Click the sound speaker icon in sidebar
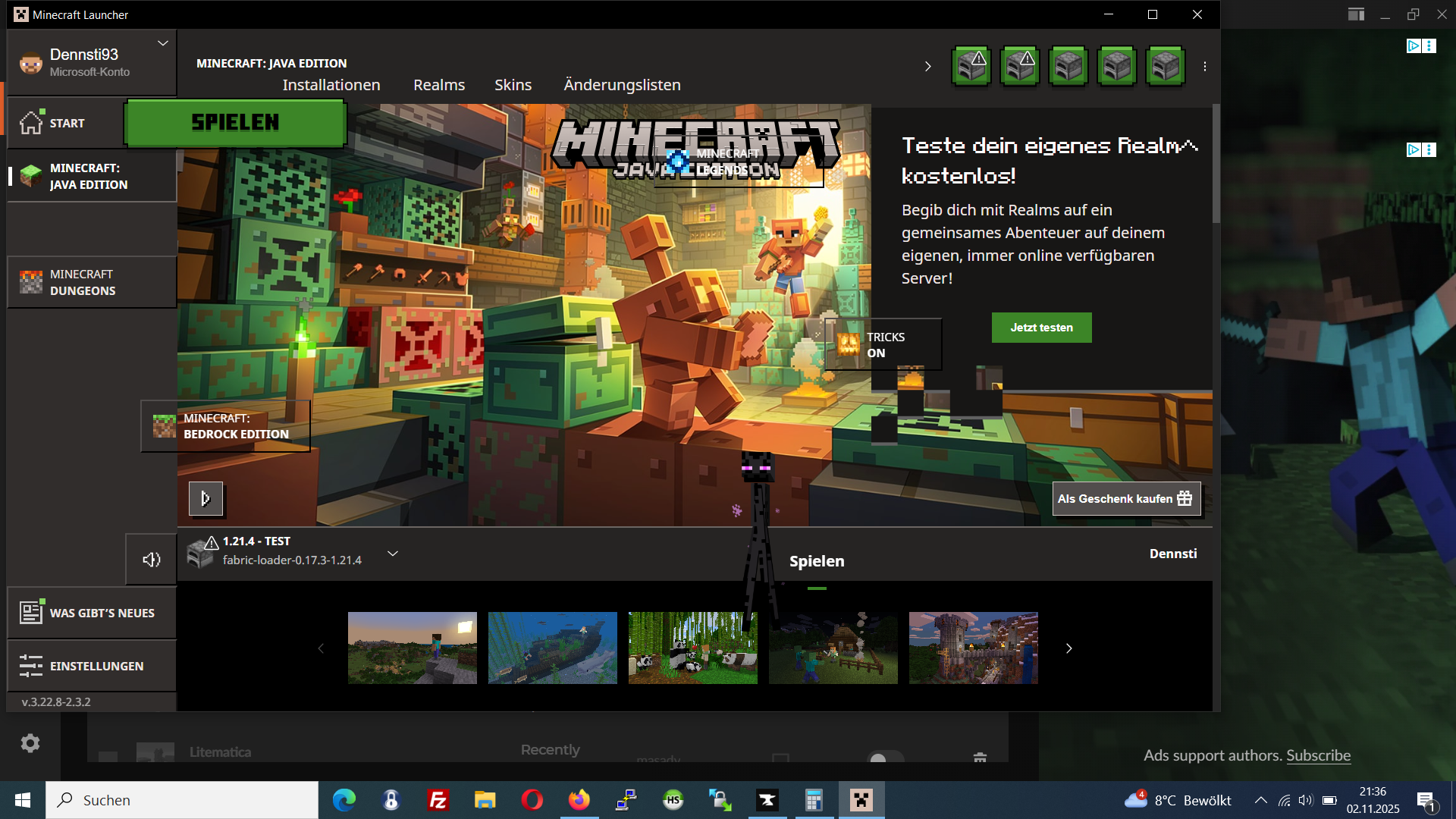Image resolution: width=1456 pixels, height=819 pixels. [x=152, y=560]
